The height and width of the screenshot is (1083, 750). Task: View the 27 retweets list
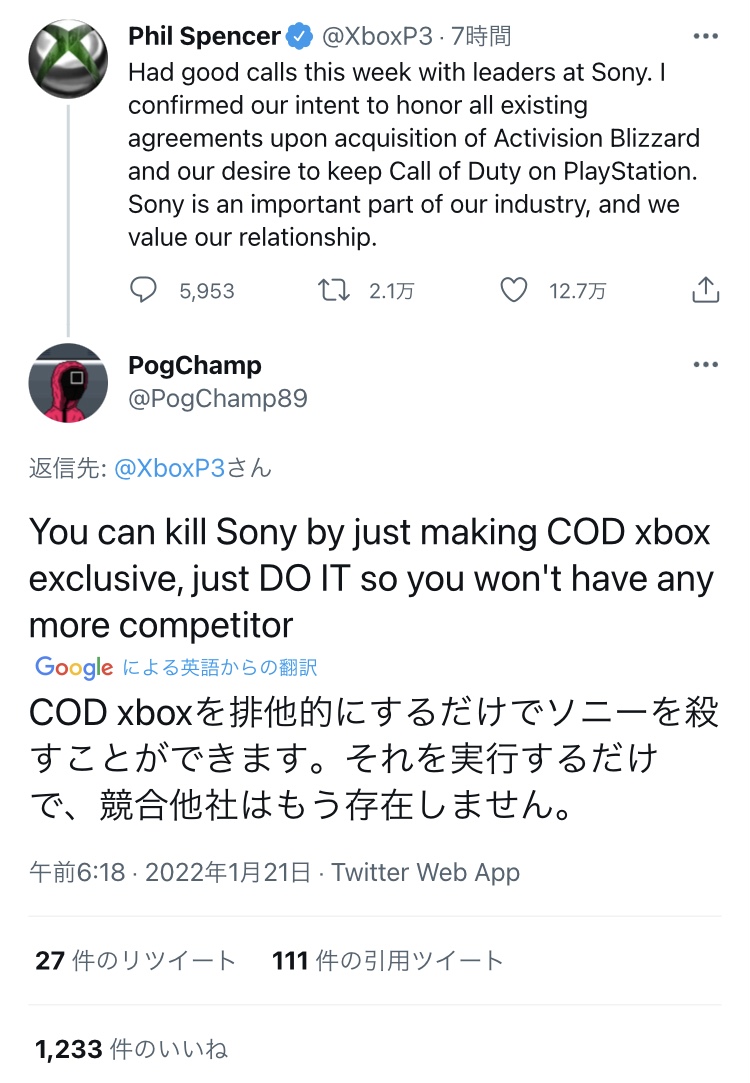click(x=135, y=961)
